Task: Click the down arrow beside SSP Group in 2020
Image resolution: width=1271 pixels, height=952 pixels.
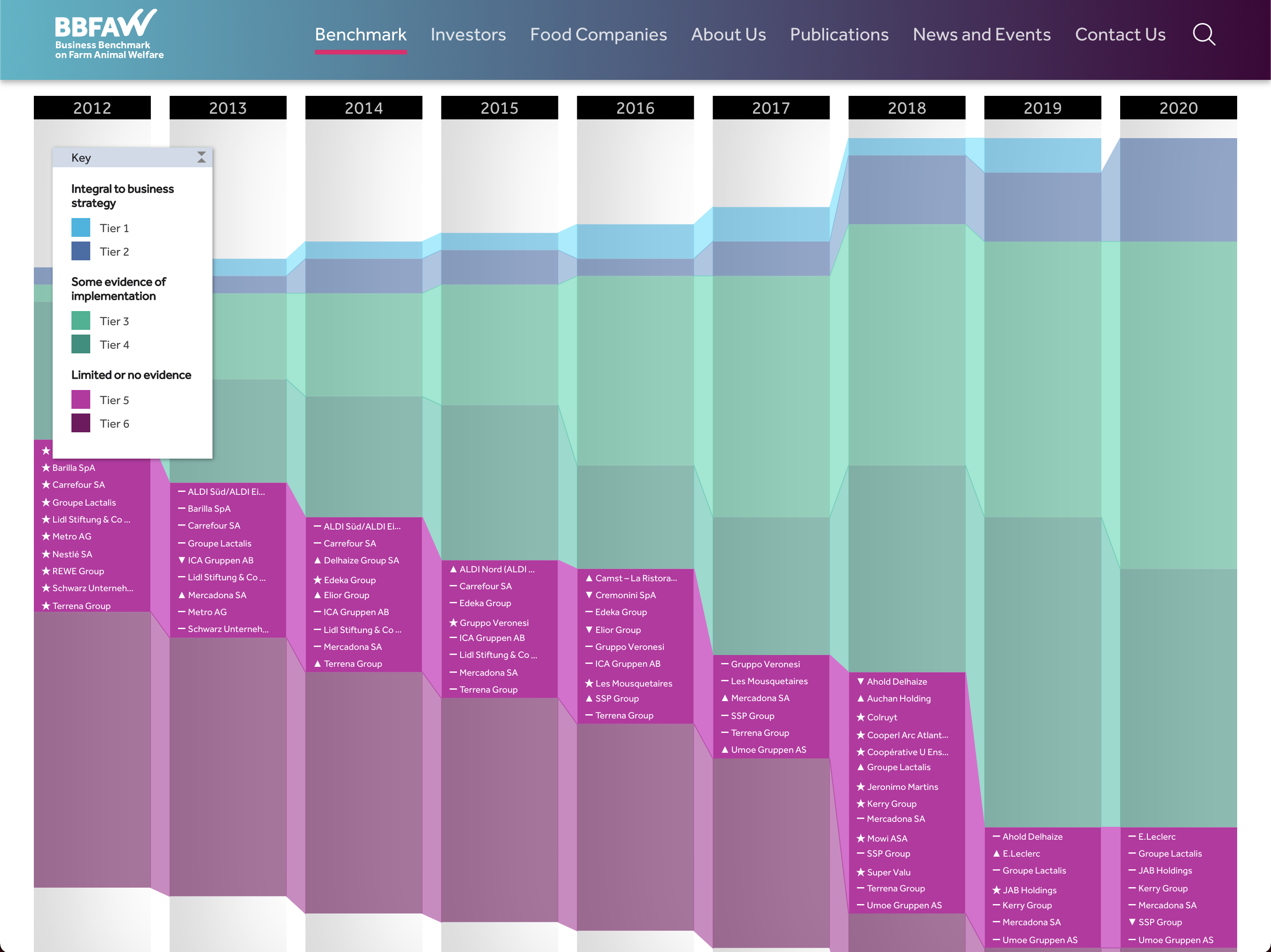Action: pos(1132,922)
